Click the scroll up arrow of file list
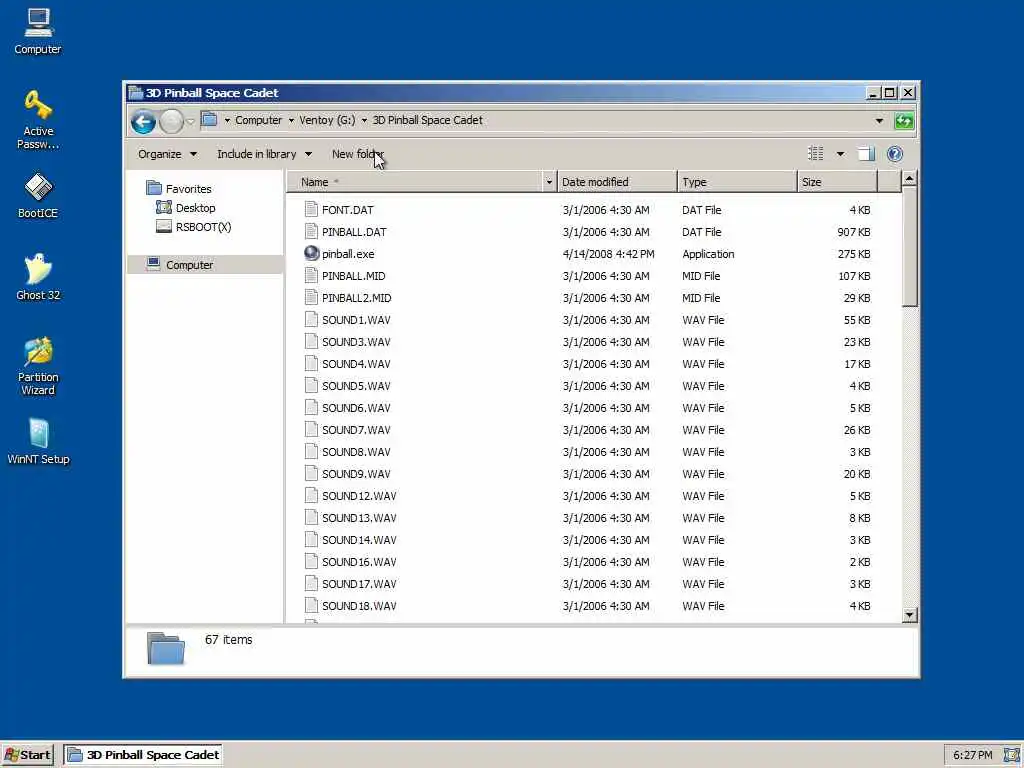1024x768 pixels. (x=910, y=178)
